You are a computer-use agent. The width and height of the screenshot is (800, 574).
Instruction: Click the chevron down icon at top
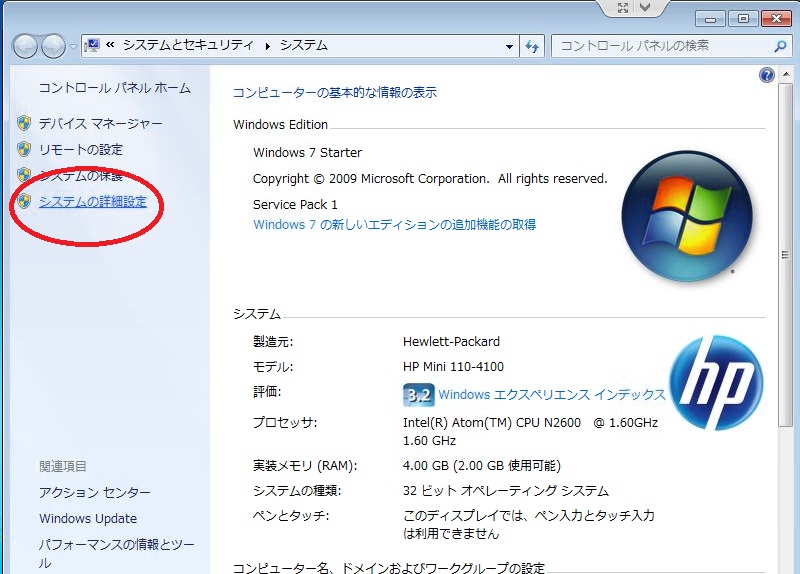[x=645, y=7]
